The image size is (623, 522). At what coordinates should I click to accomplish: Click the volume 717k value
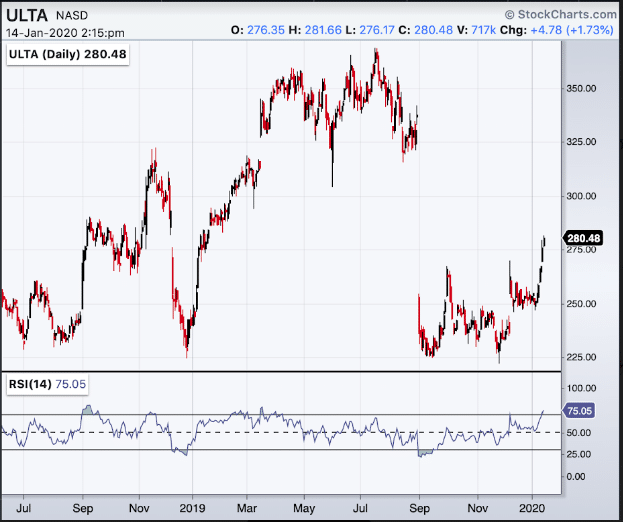click(x=483, y=30)
